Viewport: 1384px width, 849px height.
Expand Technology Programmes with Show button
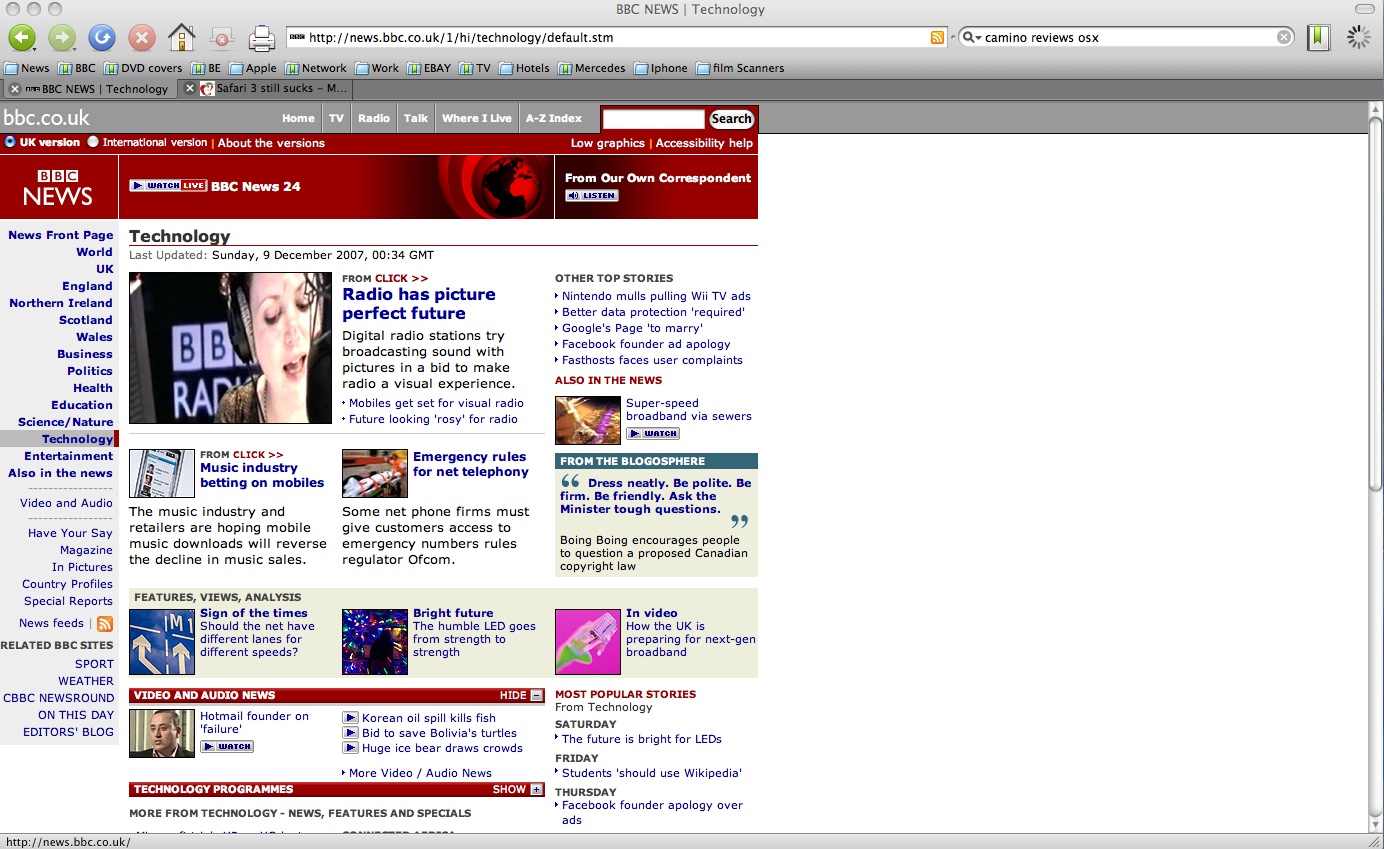pyautogui.click(x=518, y=789)
